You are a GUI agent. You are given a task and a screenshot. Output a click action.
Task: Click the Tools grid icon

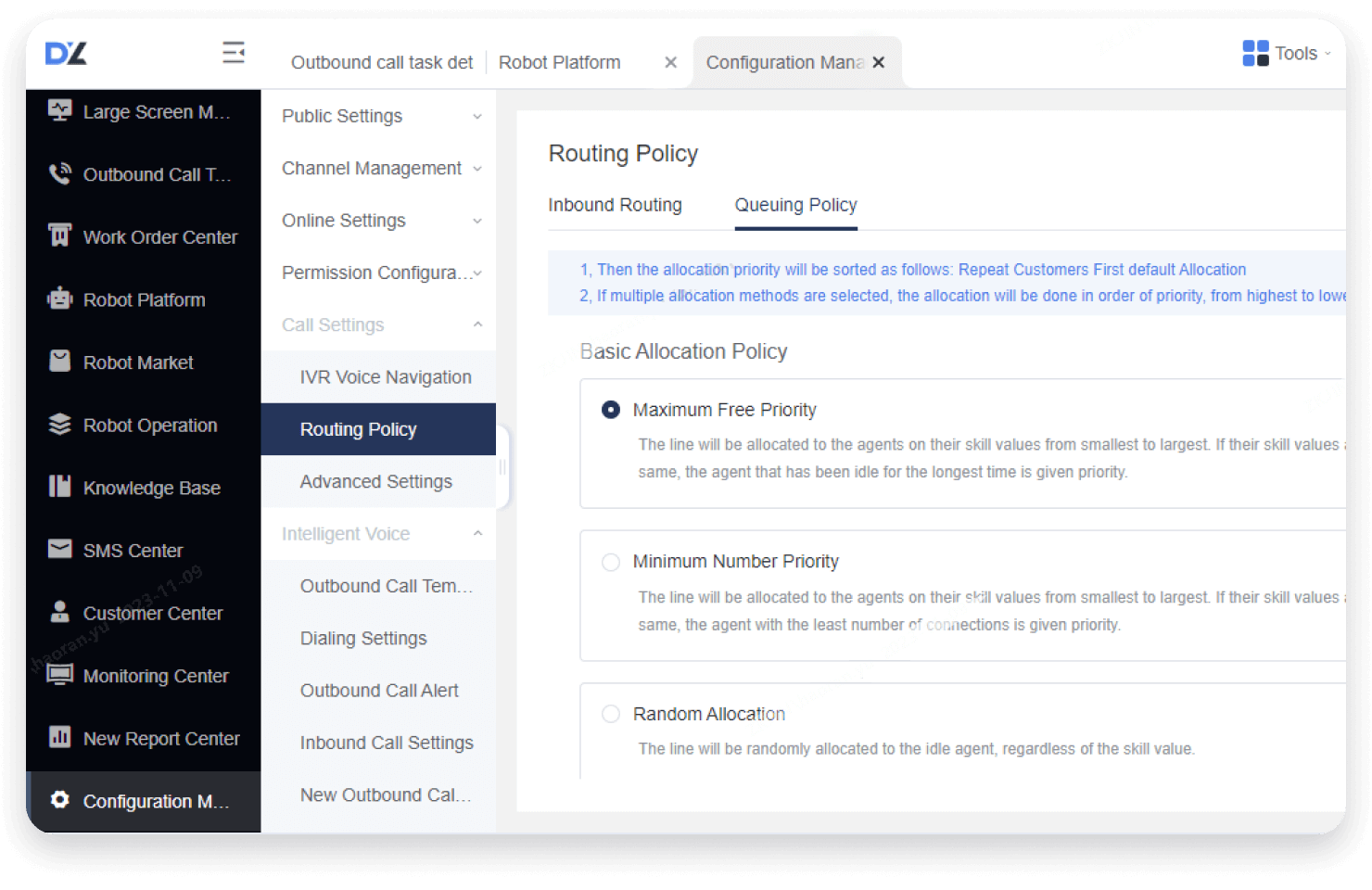(1255, 53)
